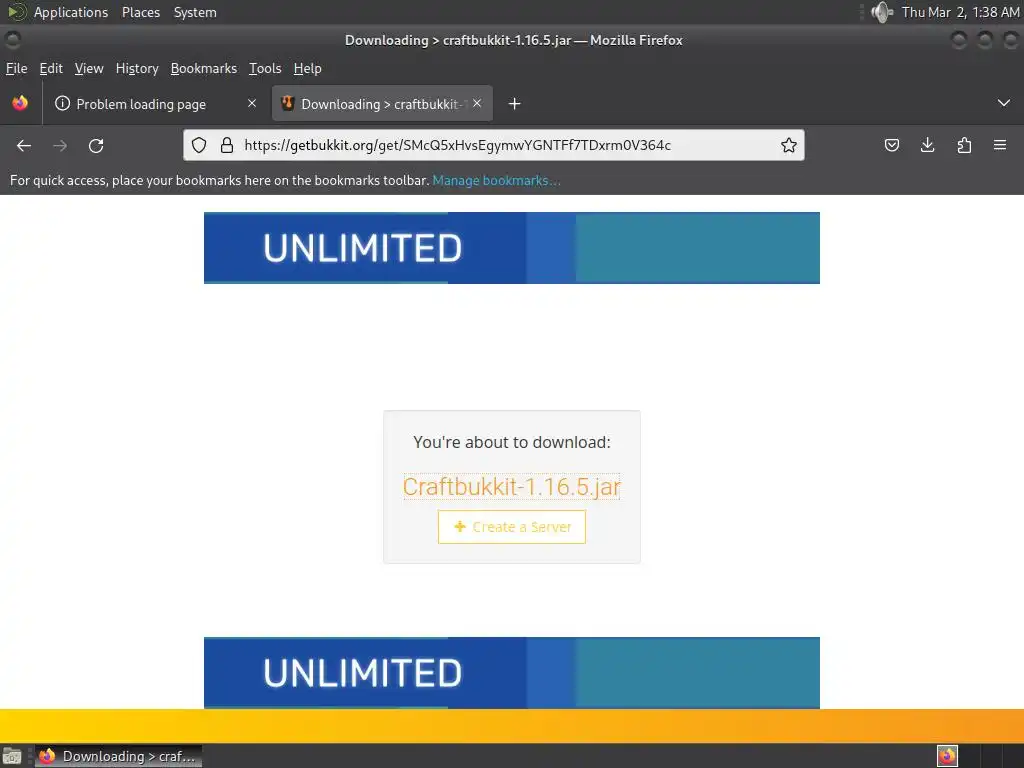Click Firefox icon in bottom-right tray
Image resolution: width=1024 pixels, height=768 pixels.
[947, 756]
